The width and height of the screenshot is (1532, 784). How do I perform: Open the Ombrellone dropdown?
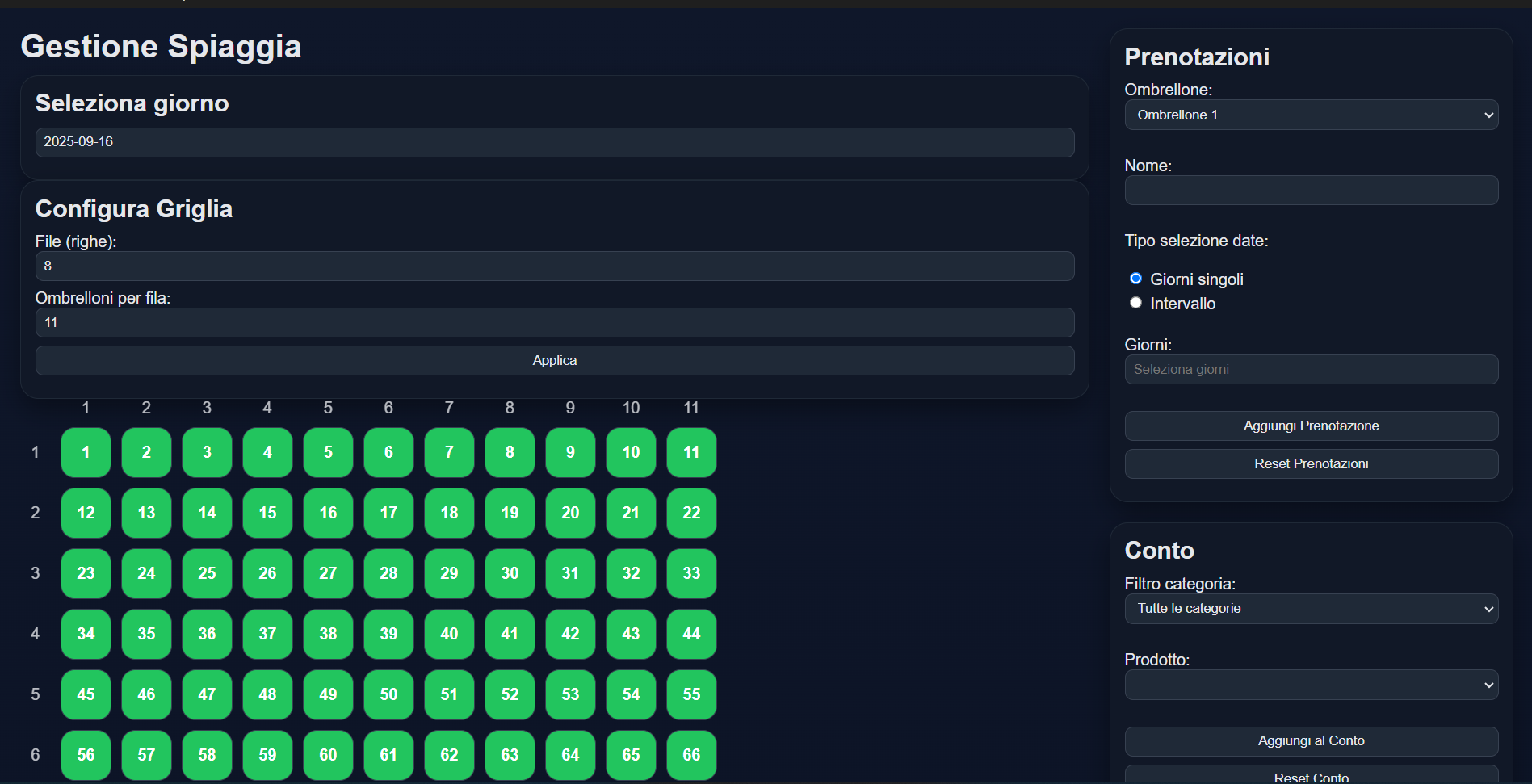(x=1311, y=115)
